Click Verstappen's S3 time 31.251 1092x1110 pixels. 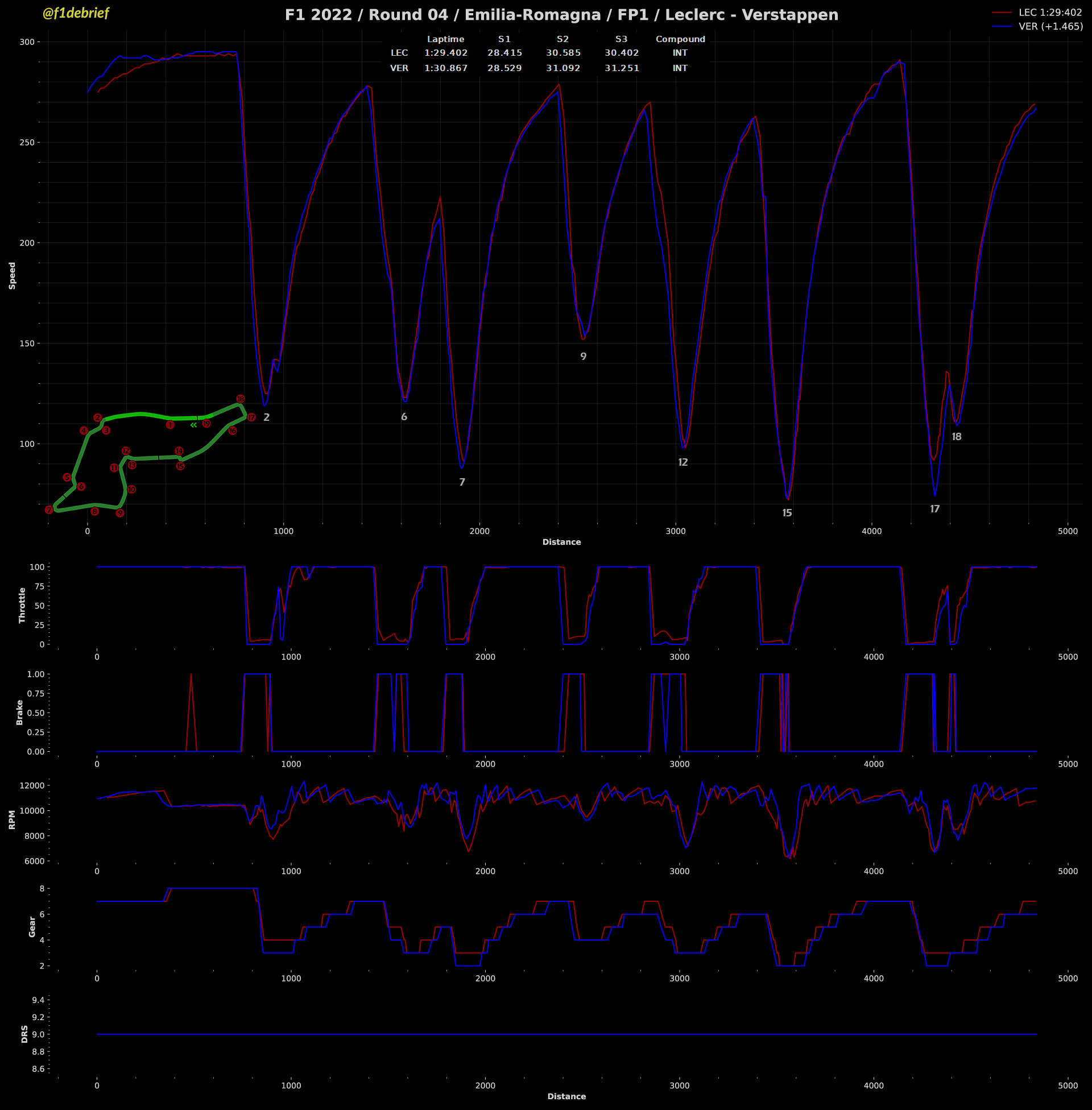click(621, 68)
